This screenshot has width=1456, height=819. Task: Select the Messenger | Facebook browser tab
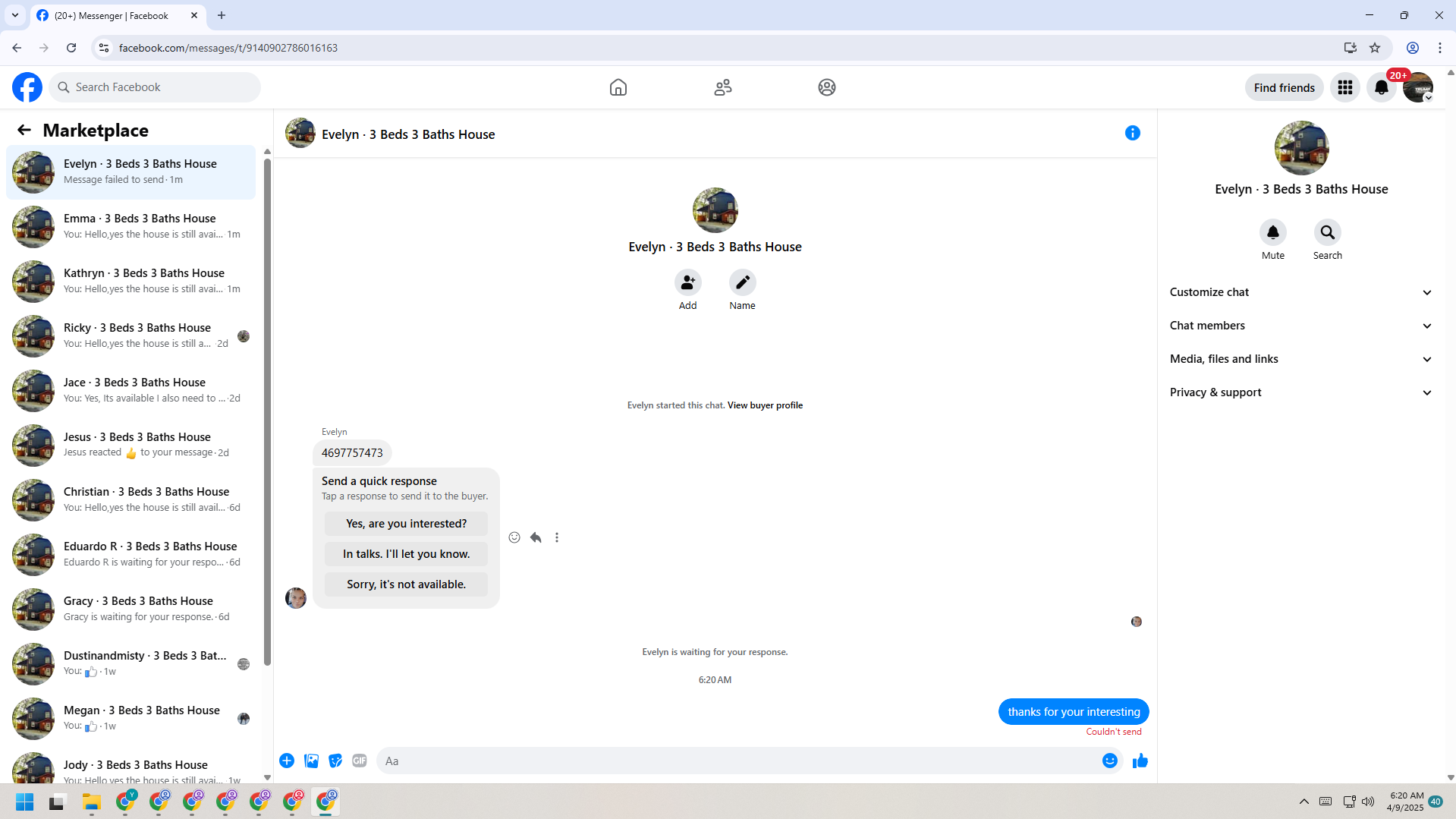[x=118, y=15]
